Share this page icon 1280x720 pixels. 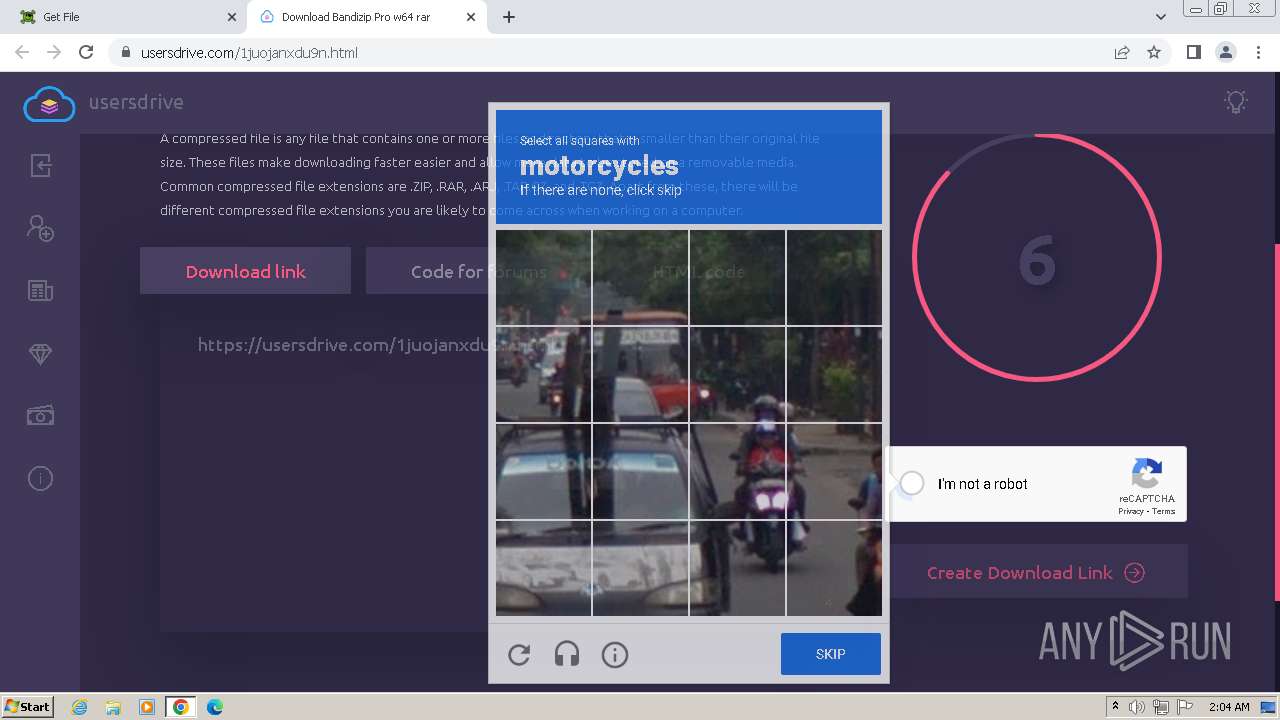tap(1122, 52)
